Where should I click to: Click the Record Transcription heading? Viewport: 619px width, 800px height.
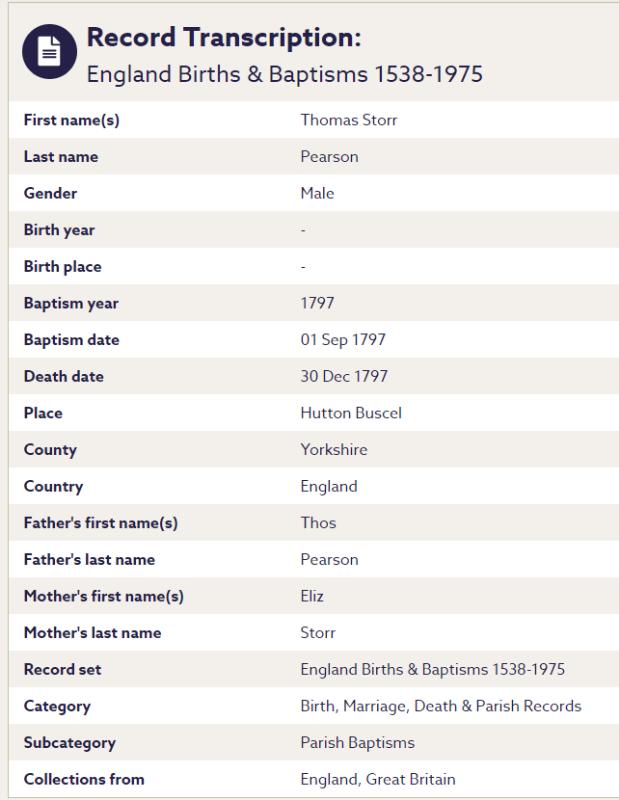(223, 39)
